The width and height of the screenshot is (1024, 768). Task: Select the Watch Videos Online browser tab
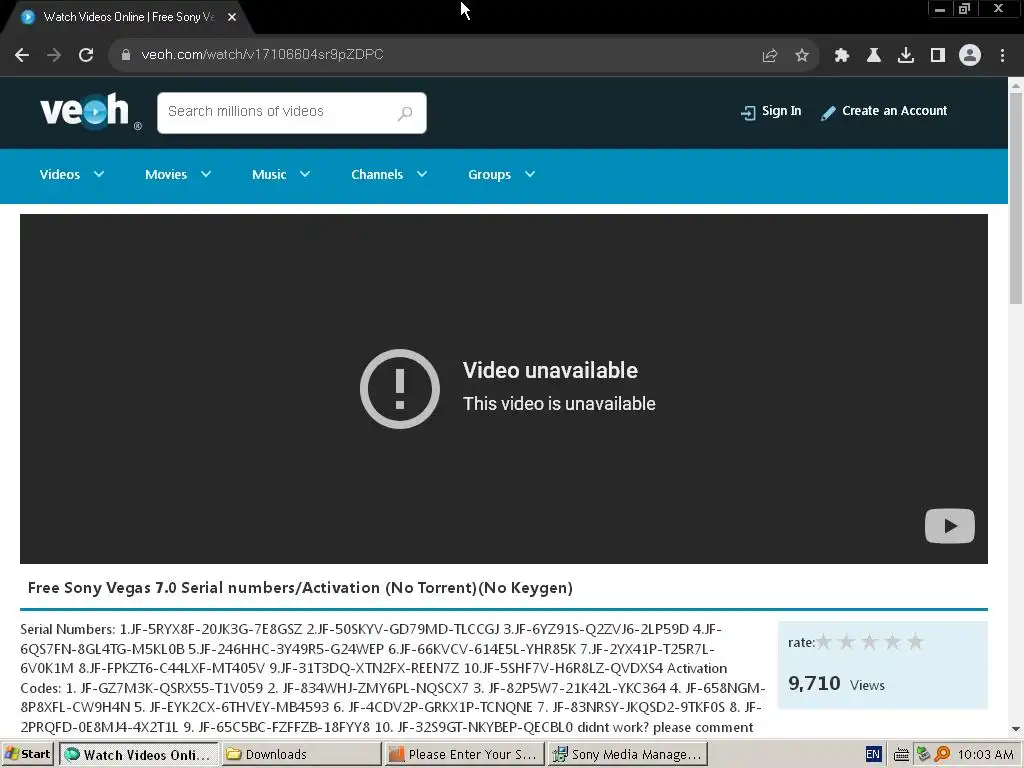(127, 17)
